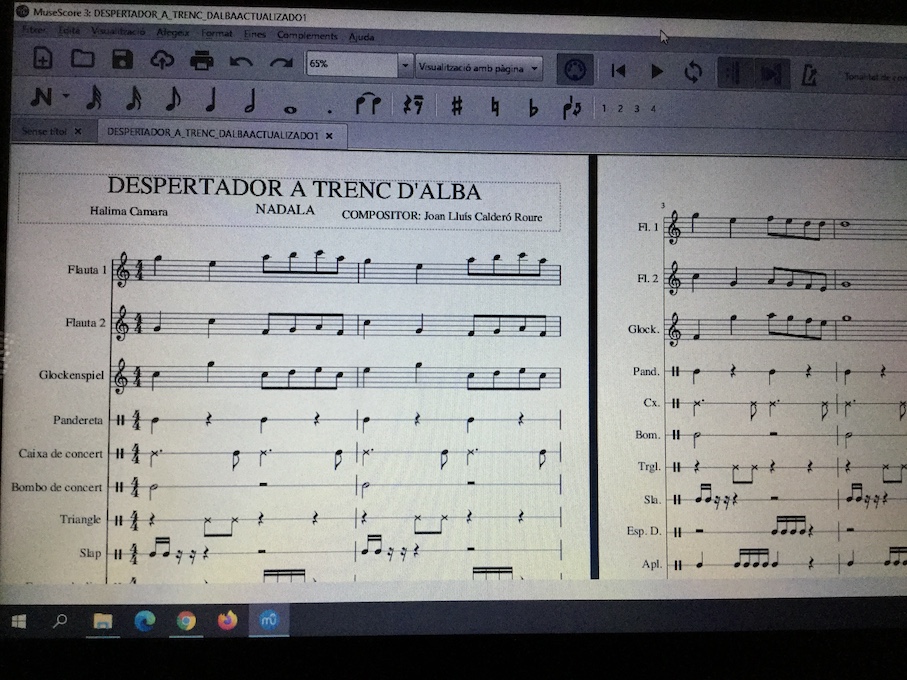Open Windows taskbar search
907x680 pixels.
tap(60, 622)
